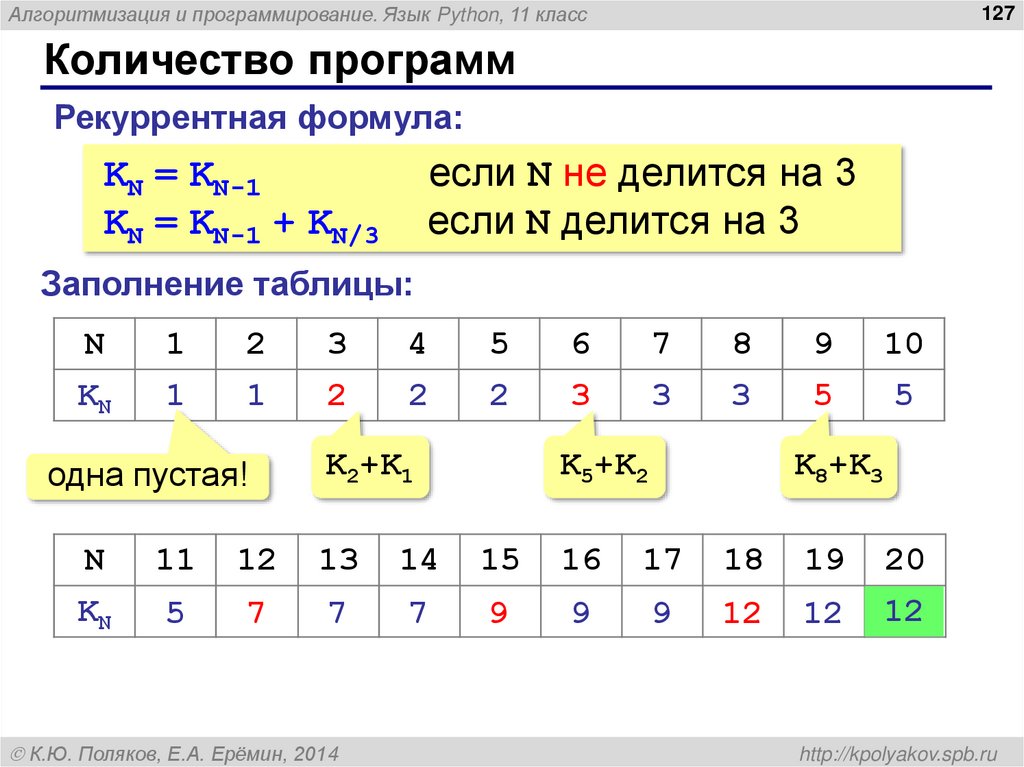This screenshot has height=767, width=1024.
Task: Click the red value 2 under N=3
Action: 337,393
